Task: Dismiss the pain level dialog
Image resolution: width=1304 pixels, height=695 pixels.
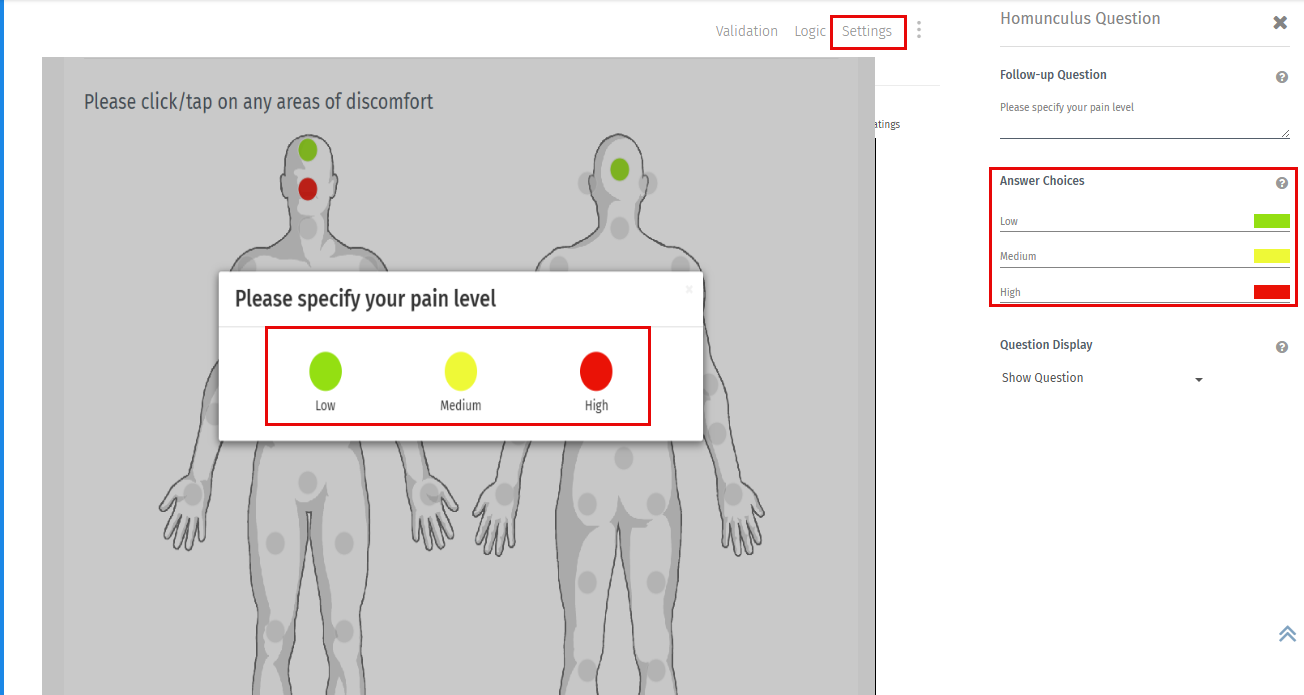Action: coord(688,289)
